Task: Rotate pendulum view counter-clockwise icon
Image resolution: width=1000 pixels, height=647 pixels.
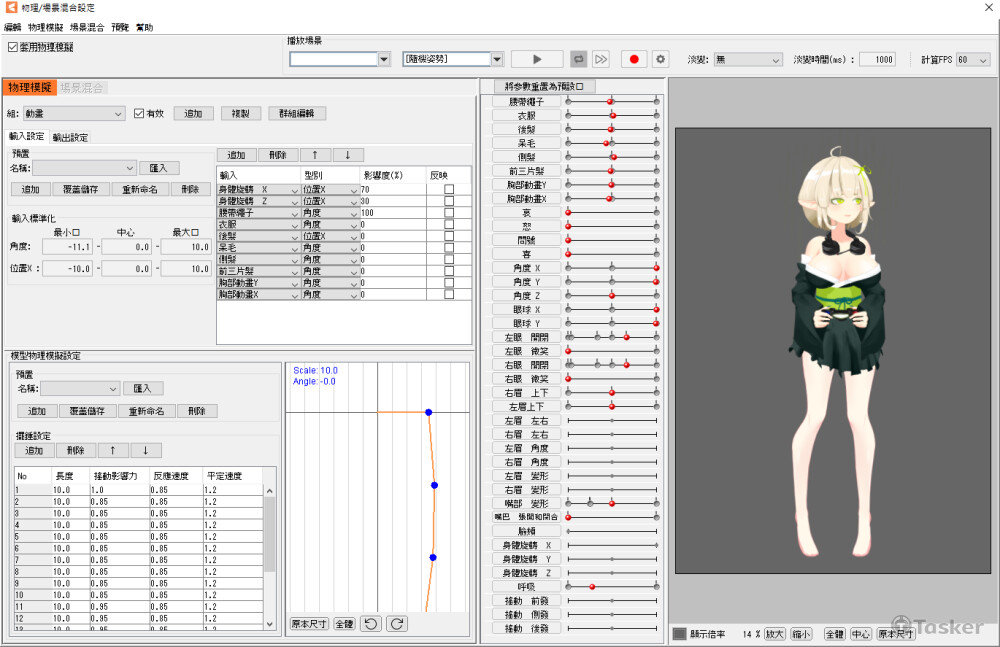Action: click(371, 623)
